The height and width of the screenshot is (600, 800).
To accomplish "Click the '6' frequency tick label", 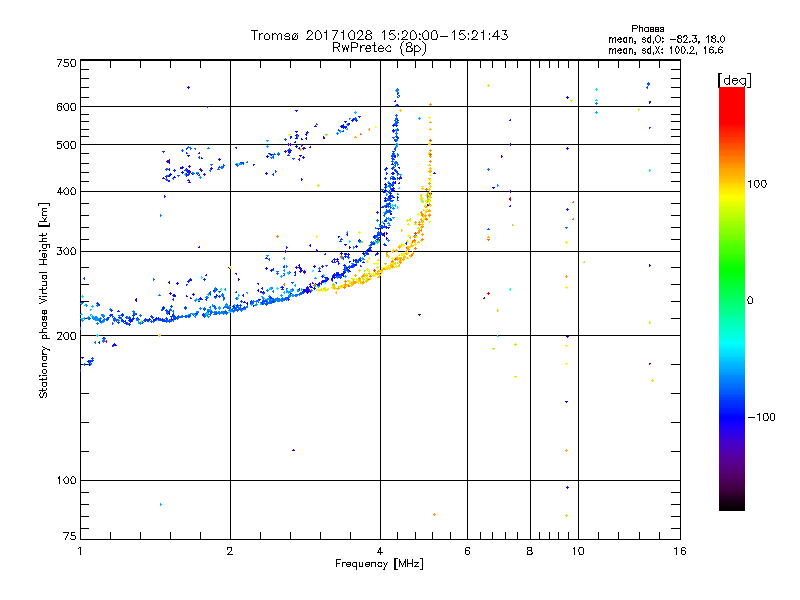I will click(467, 551).
